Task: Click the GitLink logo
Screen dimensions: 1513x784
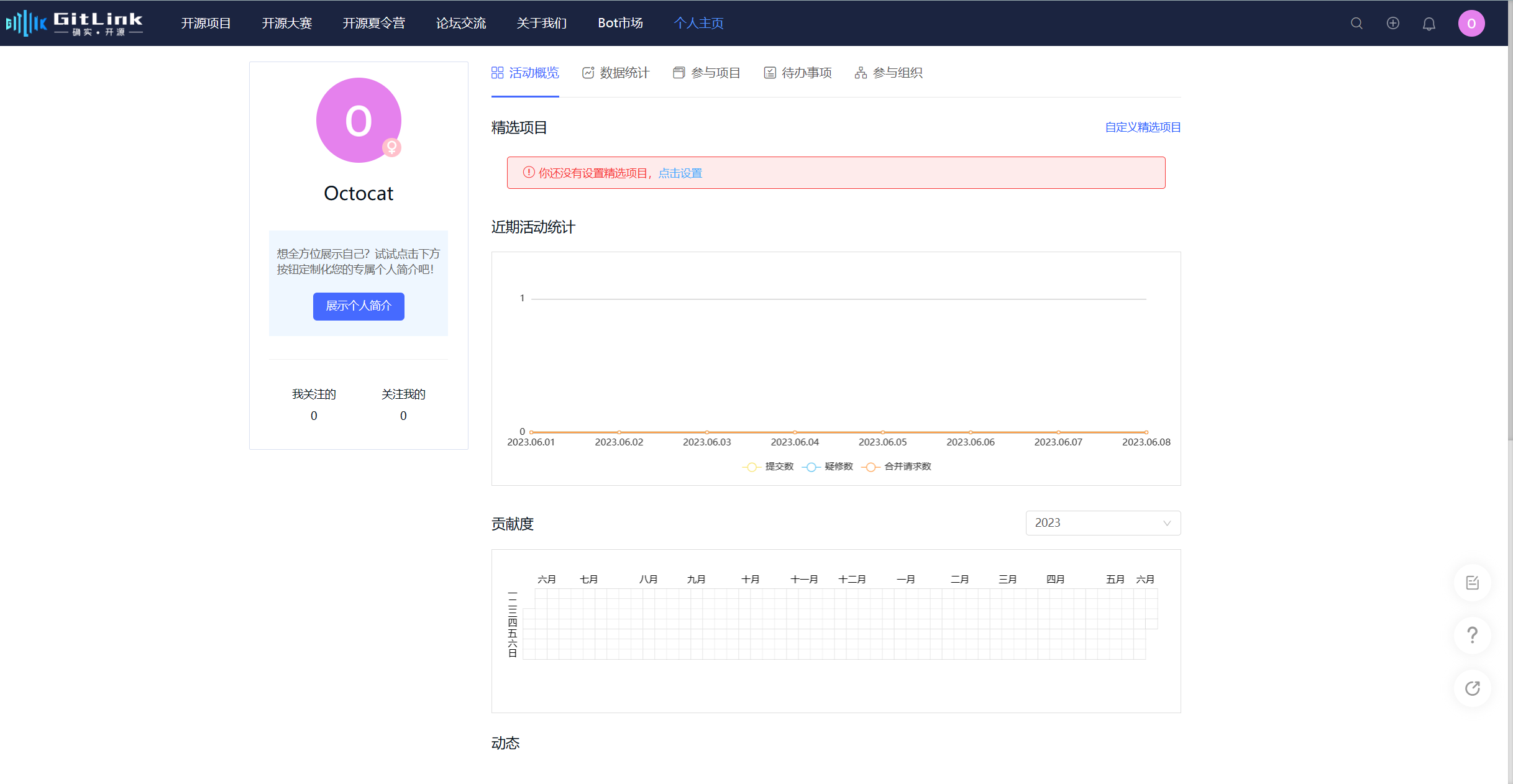Action: click(75, 24)
